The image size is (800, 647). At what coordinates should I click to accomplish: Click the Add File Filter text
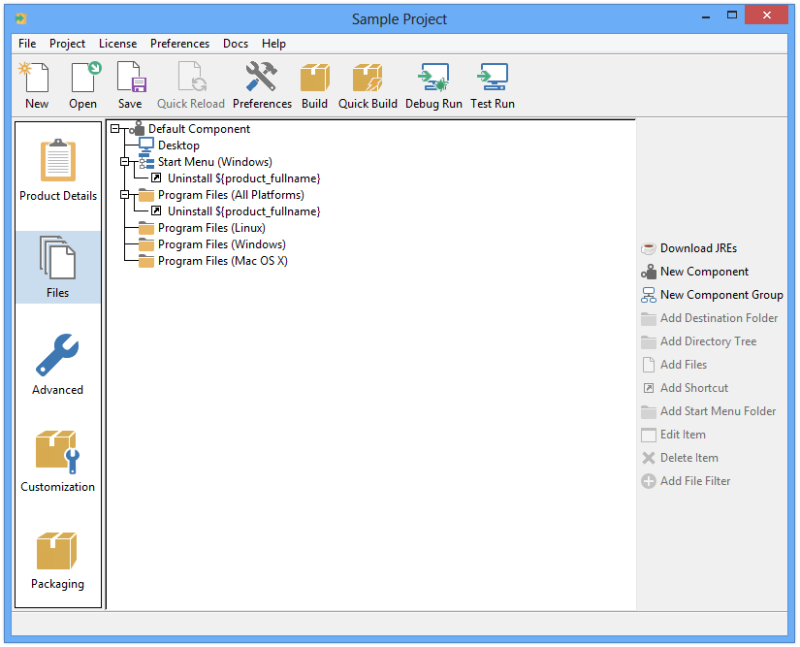[x=695, y=481]
